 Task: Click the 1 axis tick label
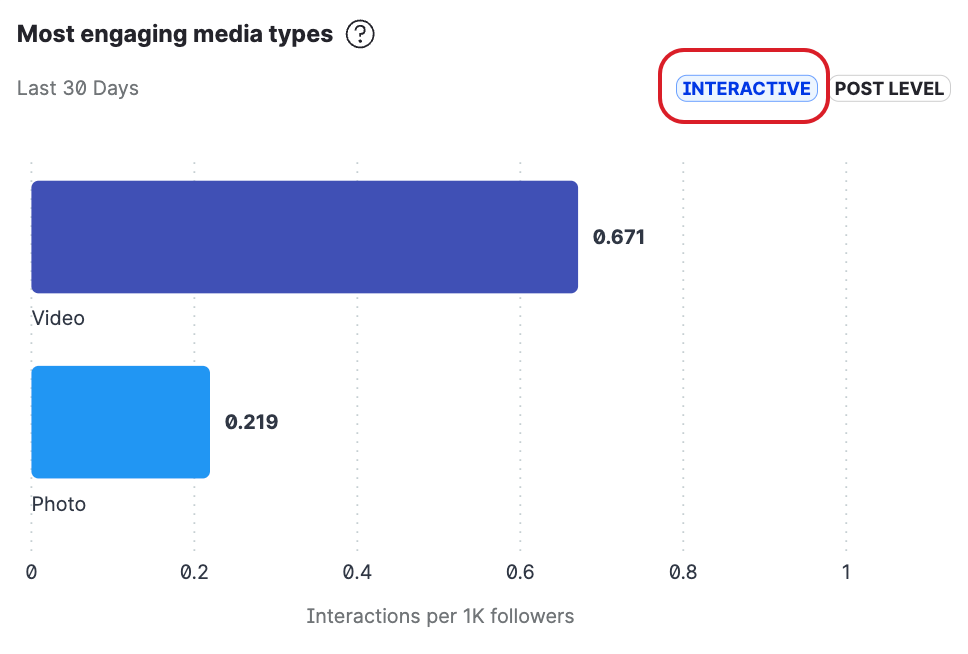[x=846, y=573]
